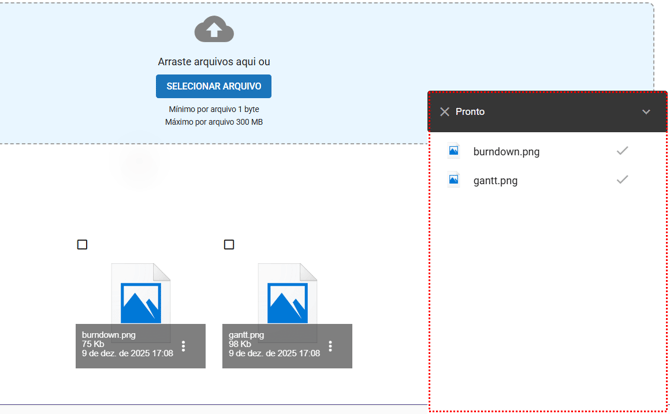This screenshot has height=414, width=670.
Task: Click the 'Arraste arquivos aqui ou' drop text
Action: [213, 62]
